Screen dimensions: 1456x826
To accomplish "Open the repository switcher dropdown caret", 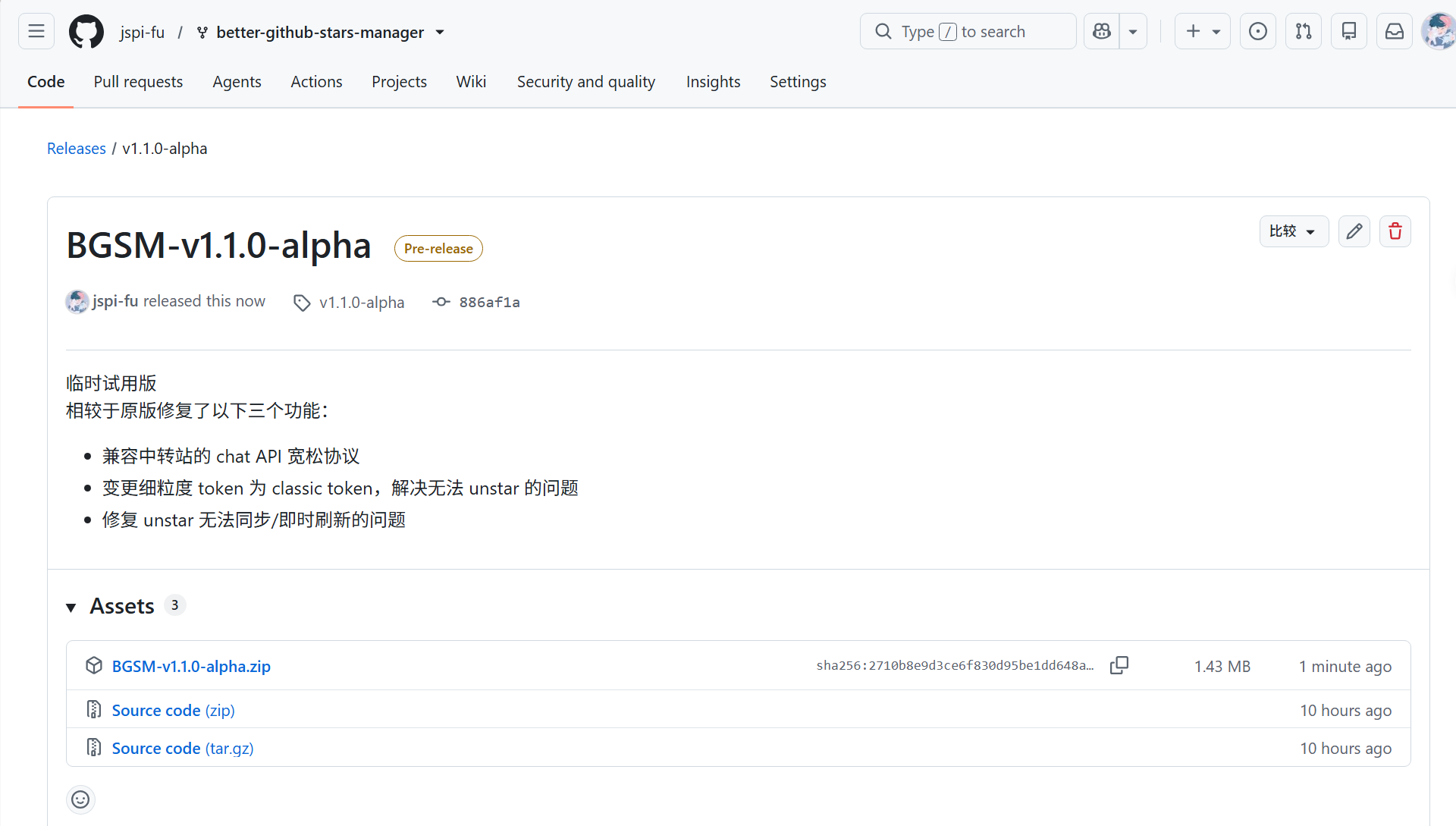I will pos(440,33).
